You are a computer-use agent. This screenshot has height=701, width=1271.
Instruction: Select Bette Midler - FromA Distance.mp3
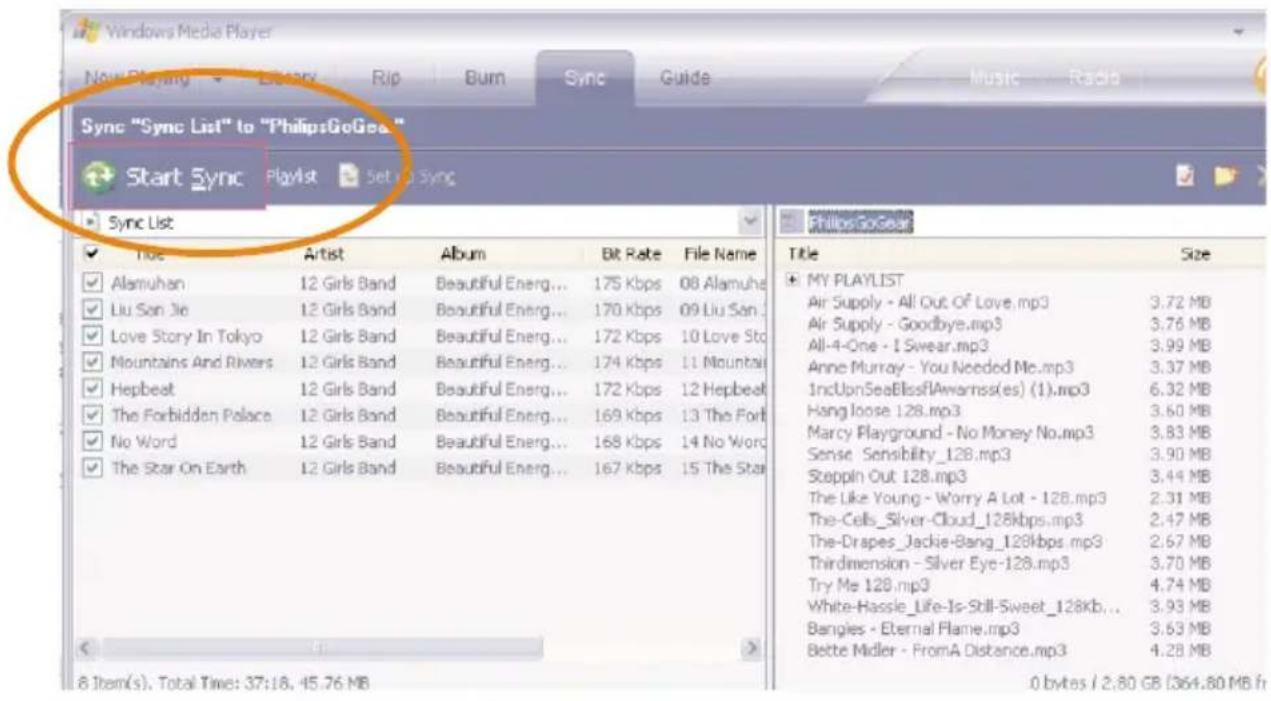point(936,651)
